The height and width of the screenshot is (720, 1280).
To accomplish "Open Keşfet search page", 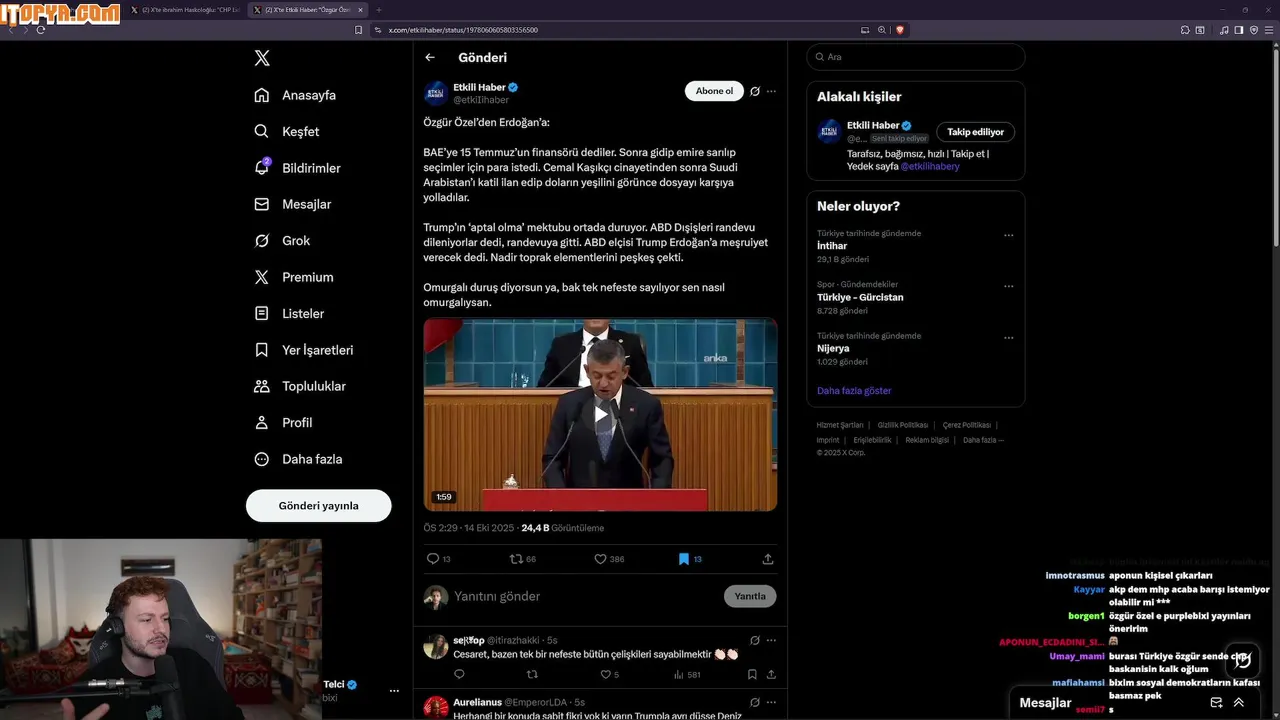I will (287, 131).
